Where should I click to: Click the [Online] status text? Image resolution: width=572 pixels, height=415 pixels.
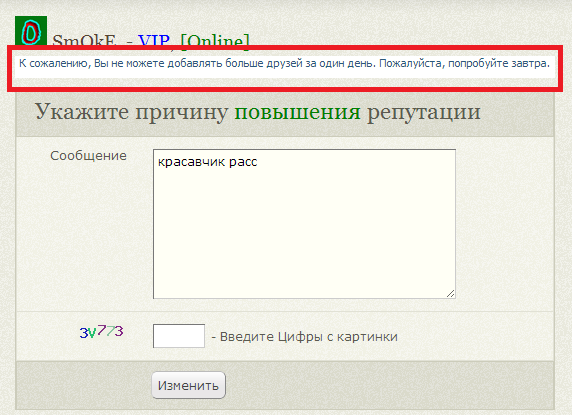(x=215, y=40)
